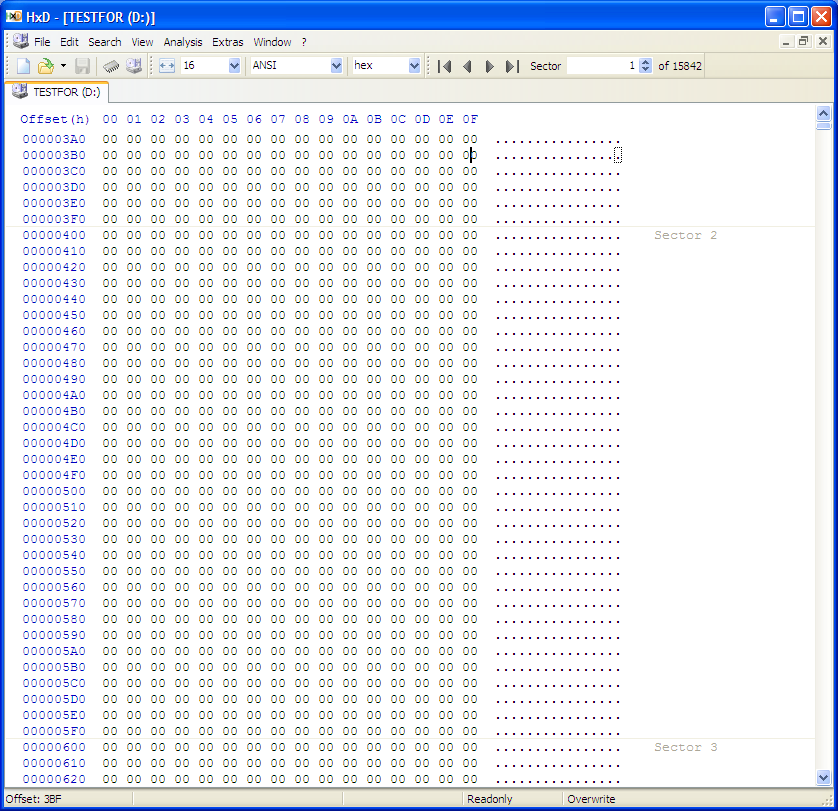Go to the previous sector
The height and width of the screenshot is (811, 838).
click(468, 66)
